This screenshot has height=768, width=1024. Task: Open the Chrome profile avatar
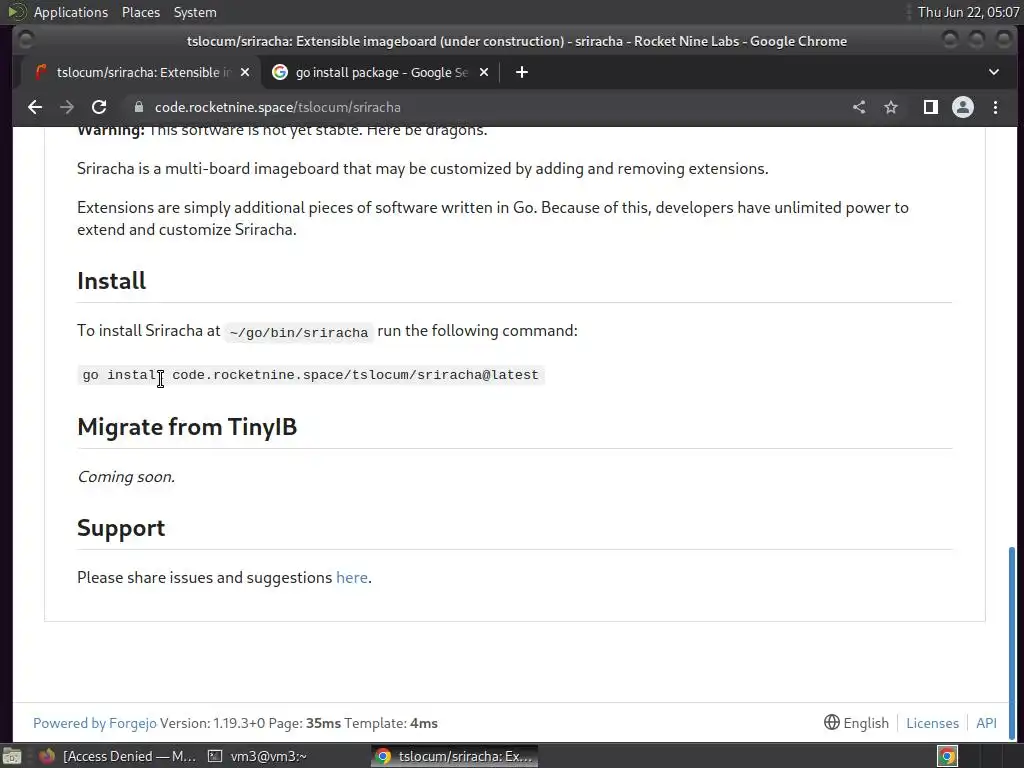click(x=963, y=107)
